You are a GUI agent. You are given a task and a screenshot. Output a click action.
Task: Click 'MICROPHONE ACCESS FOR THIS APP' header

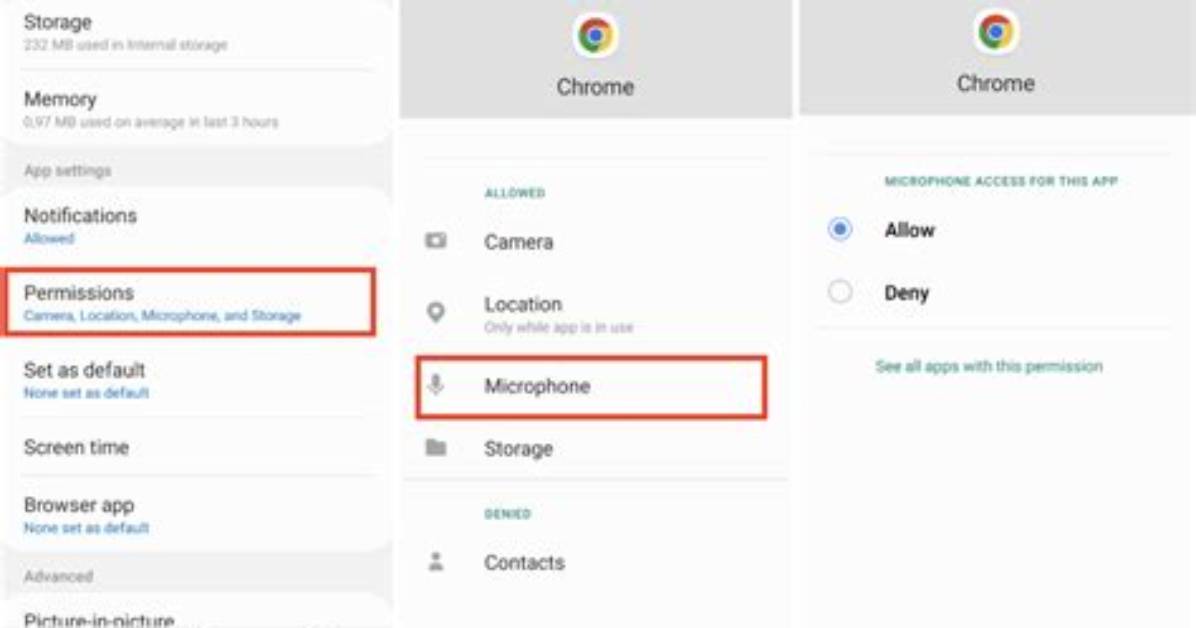1001,181
